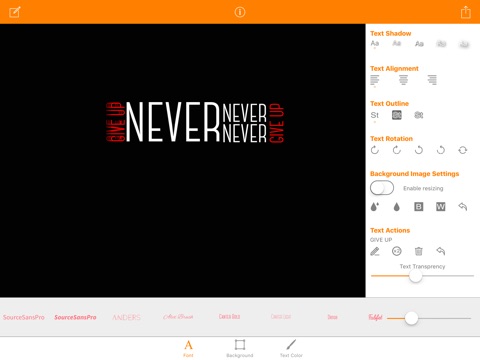The width and height of the screenshot is (480, 360).
Task: Choose the third Text Outline option
Action: point(419,115)
